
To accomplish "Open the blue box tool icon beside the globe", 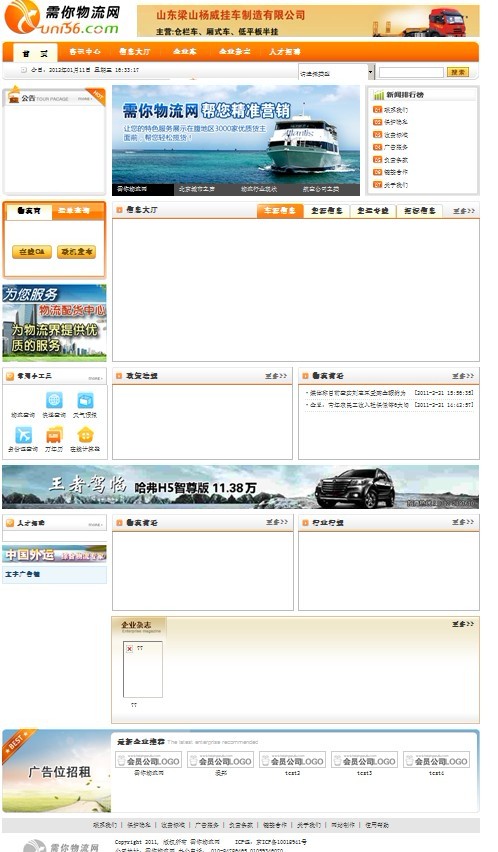I will [x=85, y=400].
